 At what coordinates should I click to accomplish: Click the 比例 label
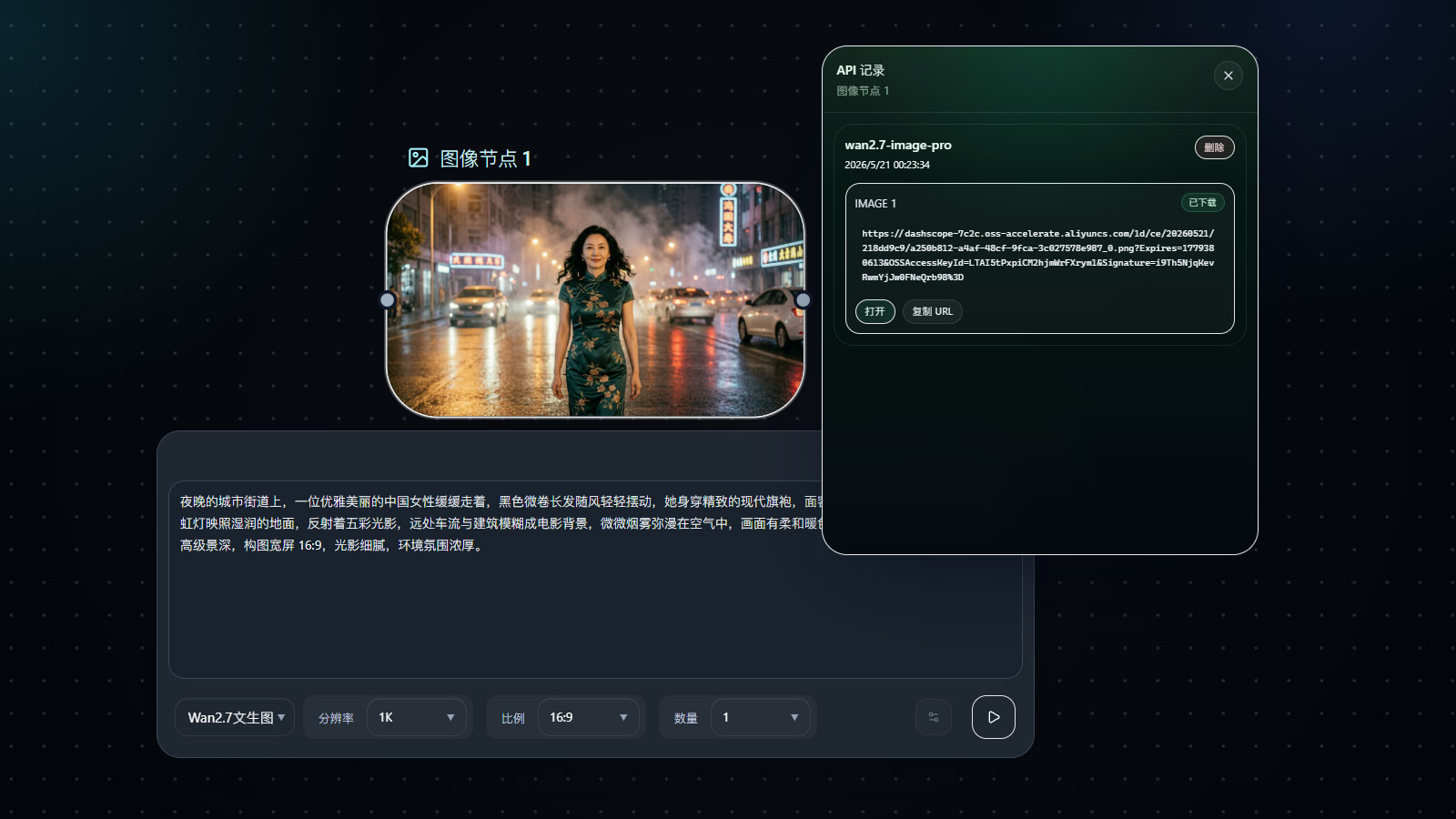coord(513,718)
